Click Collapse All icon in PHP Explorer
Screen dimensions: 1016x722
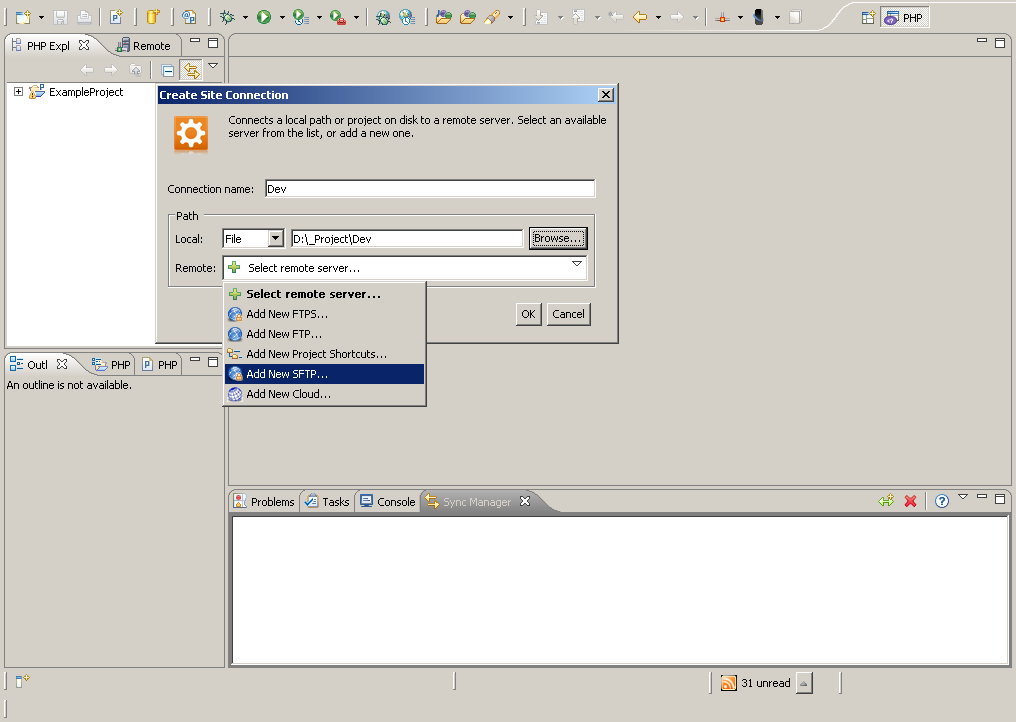coord(168,70)
